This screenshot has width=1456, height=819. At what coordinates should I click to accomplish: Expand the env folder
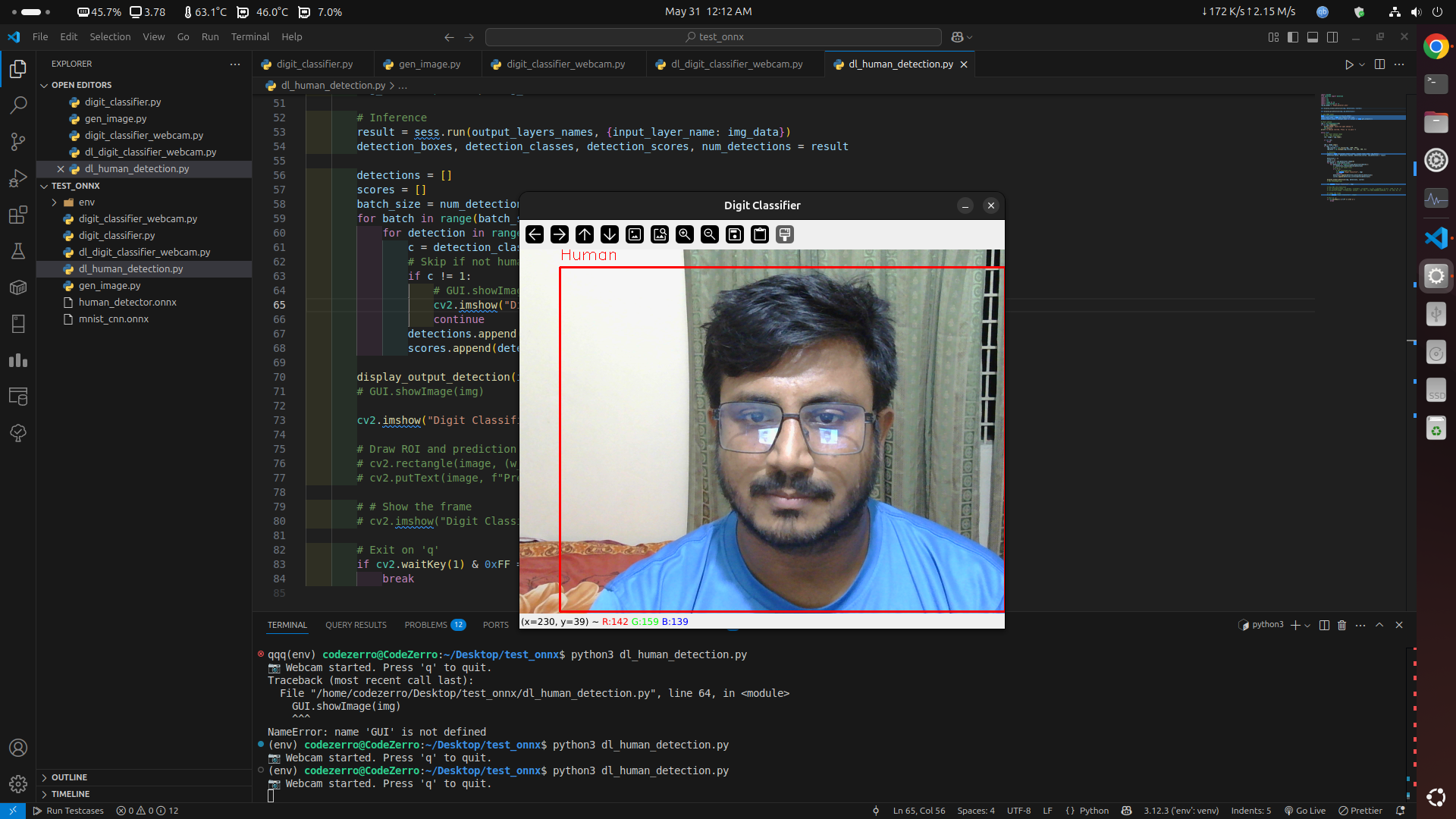click(55, 202)
